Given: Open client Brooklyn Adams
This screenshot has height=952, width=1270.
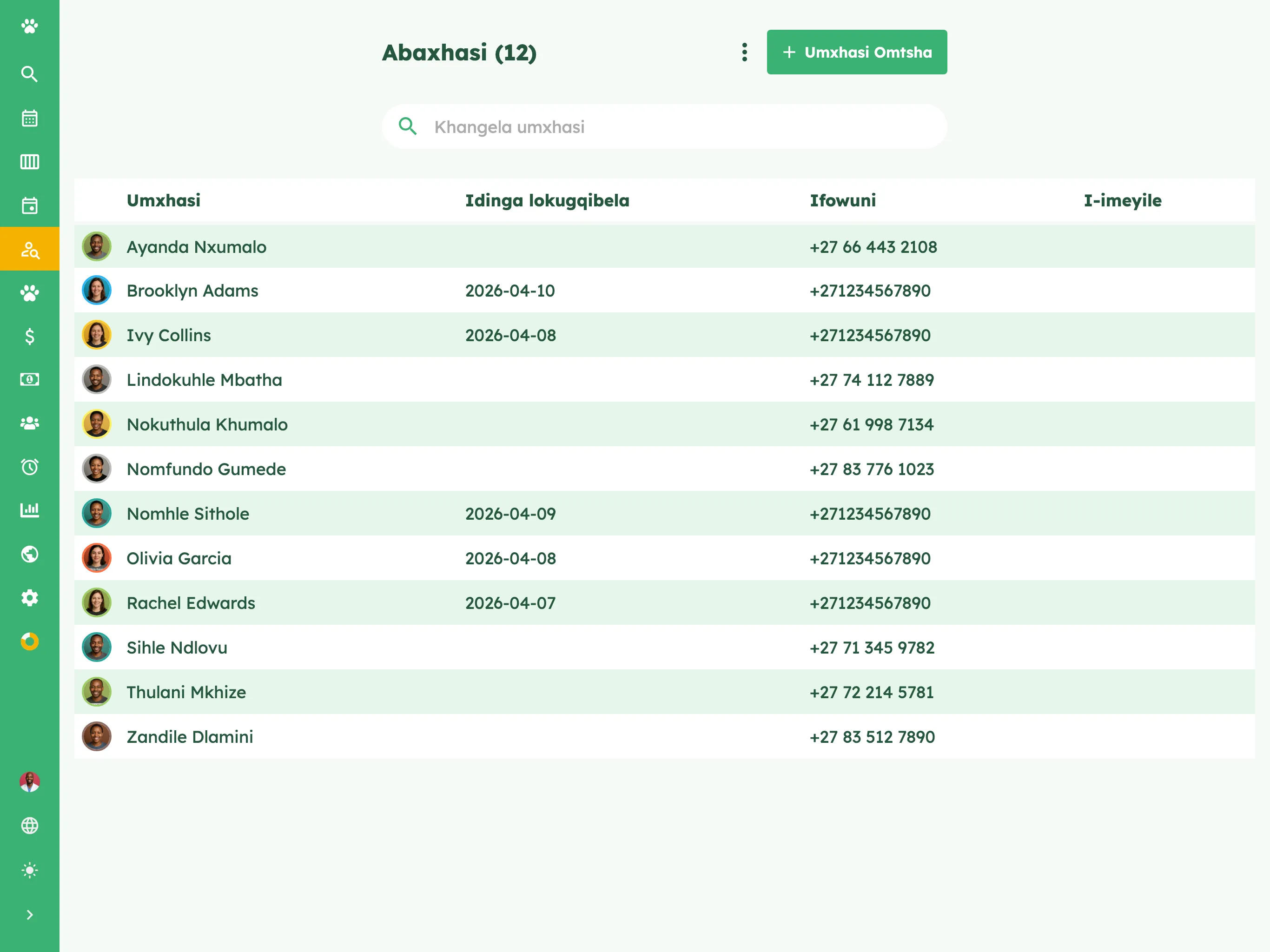Looking at the screenshot, I should [x=192, y=291].
